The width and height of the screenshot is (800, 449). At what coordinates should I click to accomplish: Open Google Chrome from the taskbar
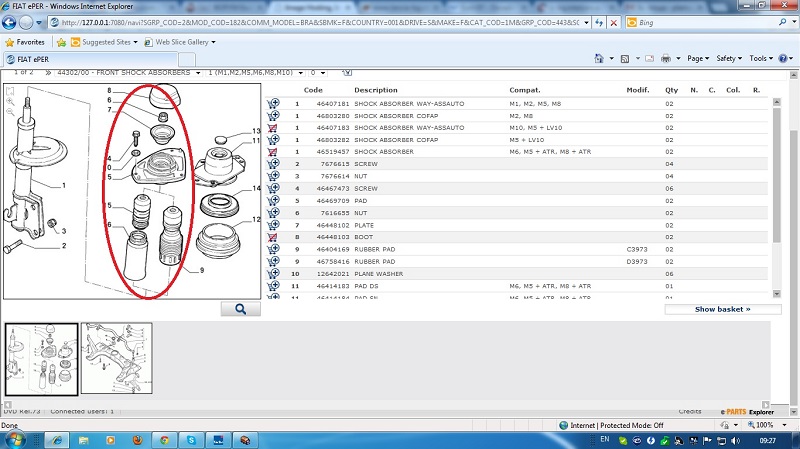point(165,439)
